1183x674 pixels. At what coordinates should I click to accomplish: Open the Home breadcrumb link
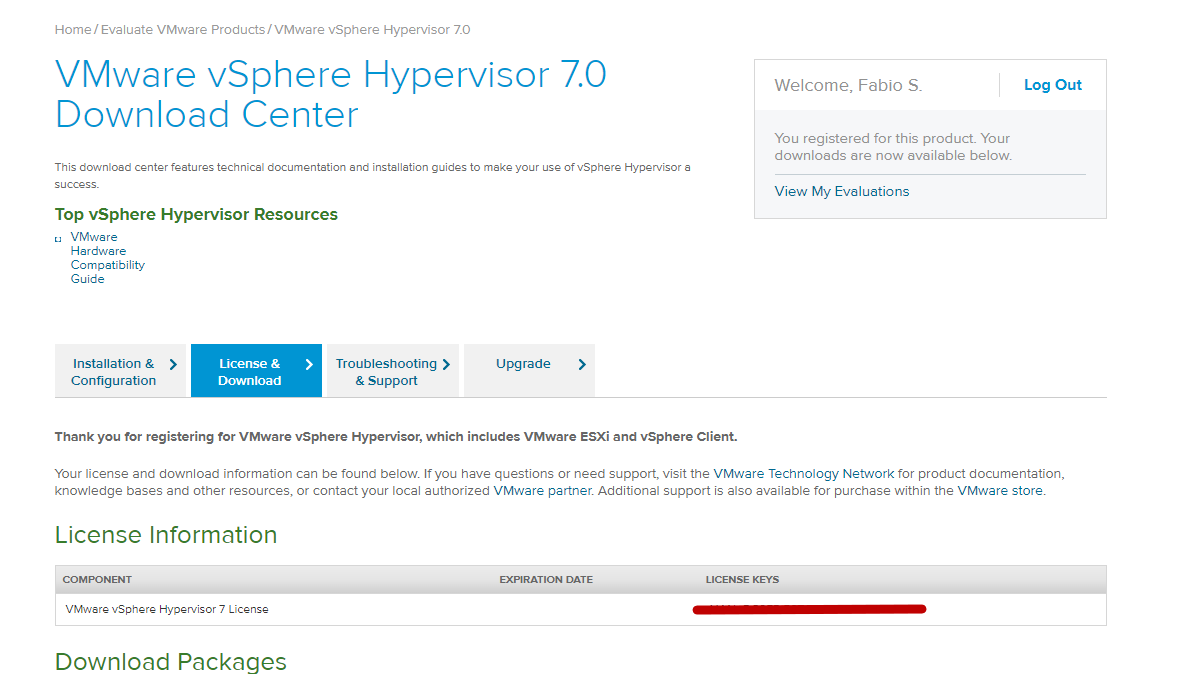click(72, 29)
